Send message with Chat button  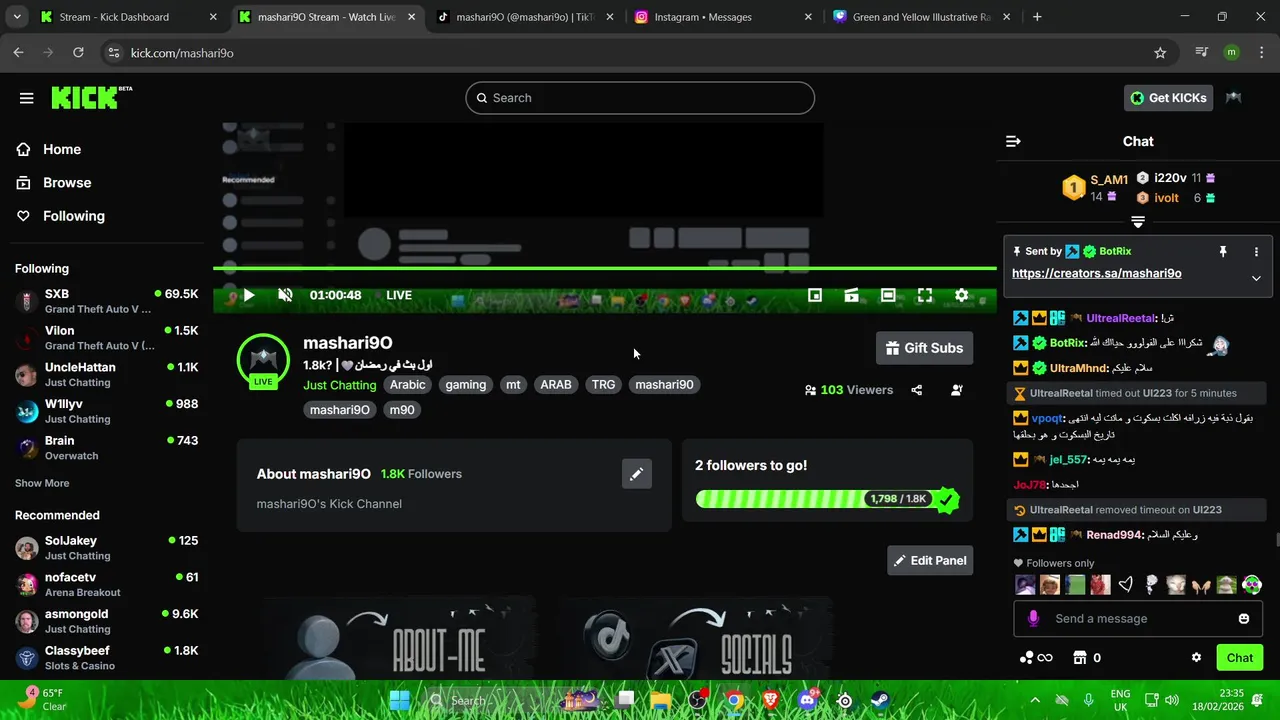coord(1240,658)
